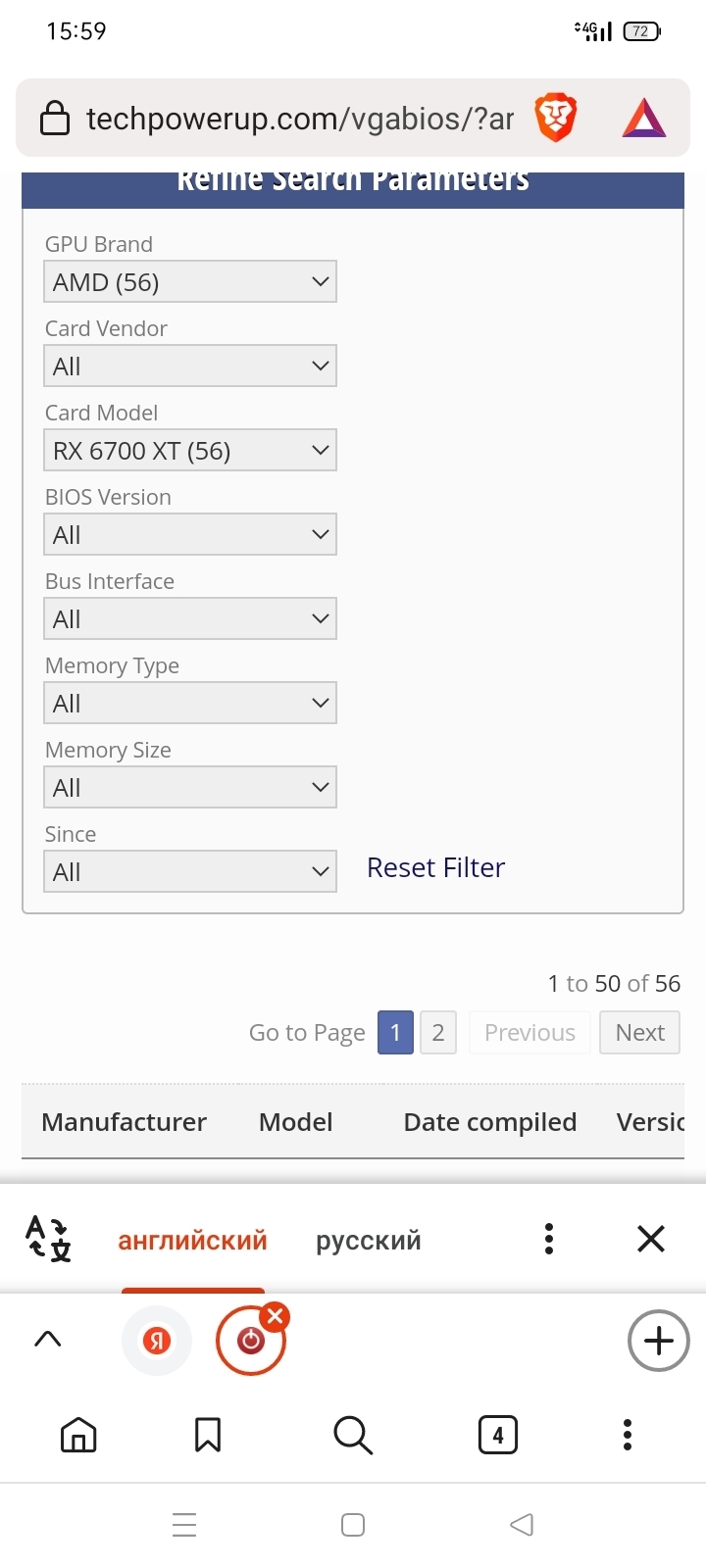Screen dimensions: 706x1568
Task: Open the bookmarks icon
Action: click(x=208, y=1435)
